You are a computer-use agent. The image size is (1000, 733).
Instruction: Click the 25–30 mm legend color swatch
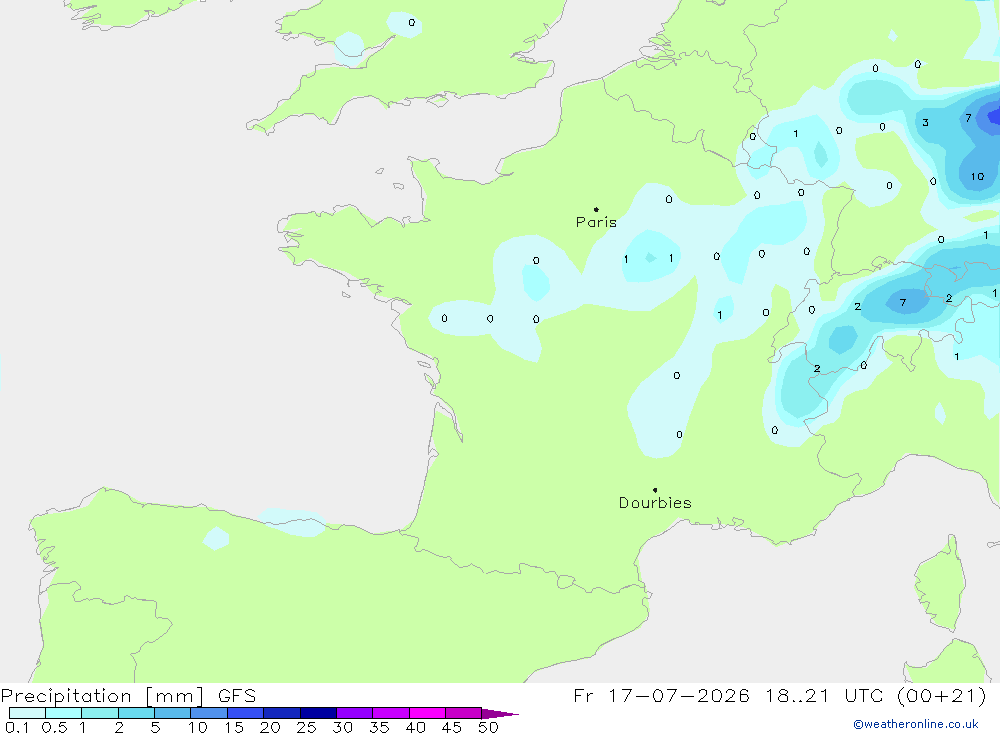coord(318,713)
